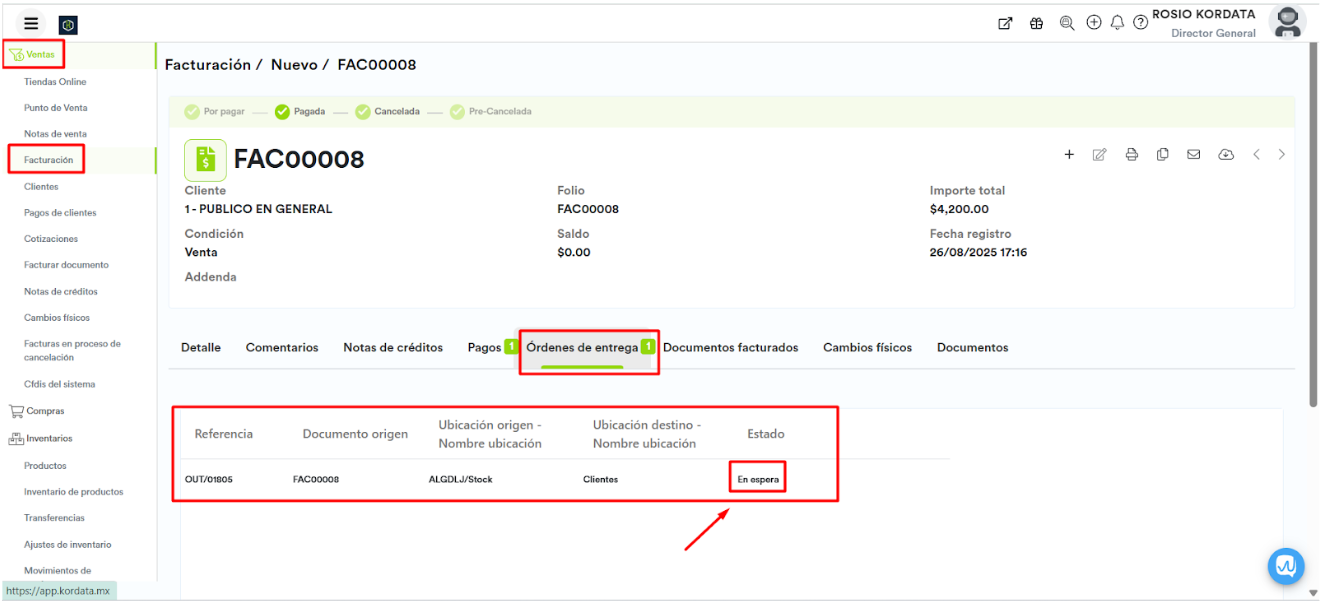This screenshot has width=1328, height=606.
Task: Open the Documentos facturados tab
Action: click(730, 348)
